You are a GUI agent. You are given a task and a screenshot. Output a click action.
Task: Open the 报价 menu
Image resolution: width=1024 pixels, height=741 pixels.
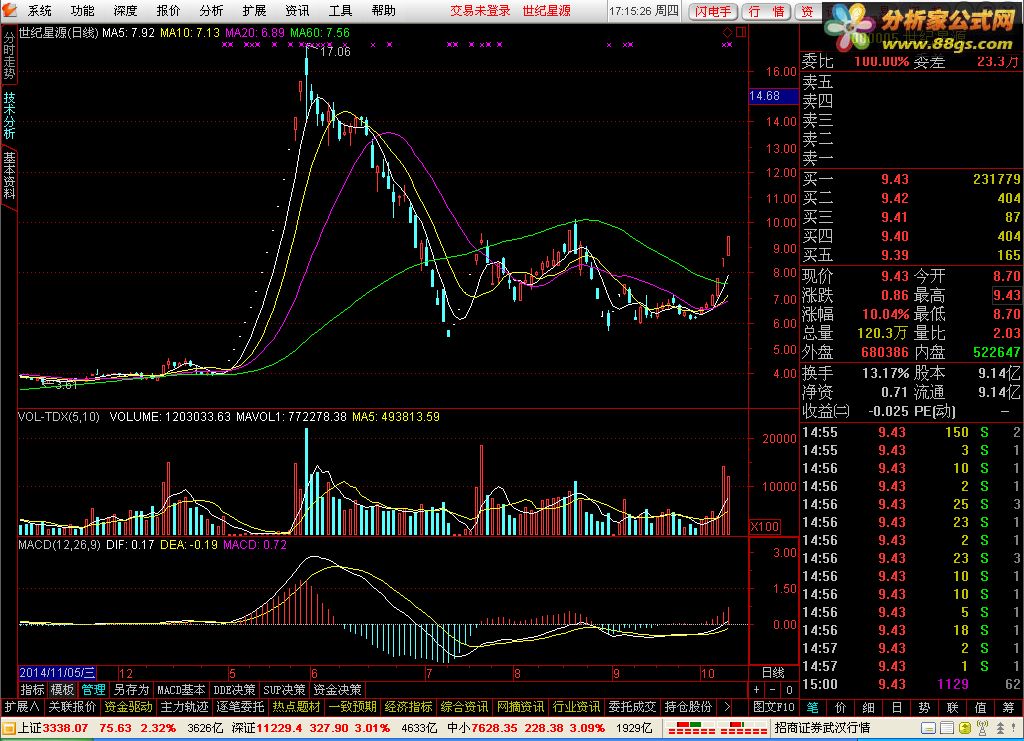168,10
